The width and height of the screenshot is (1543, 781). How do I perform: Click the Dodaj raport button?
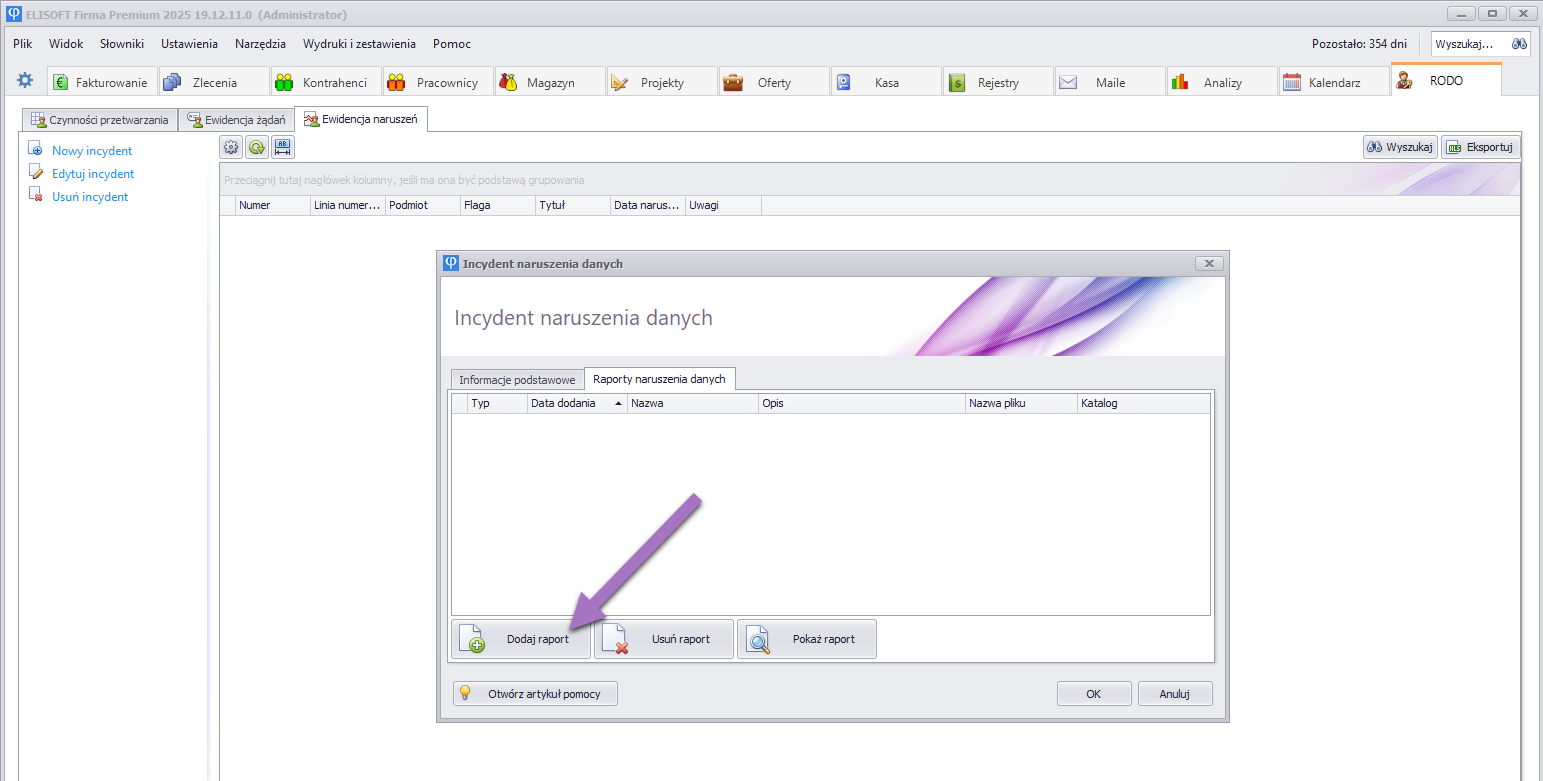520,639
